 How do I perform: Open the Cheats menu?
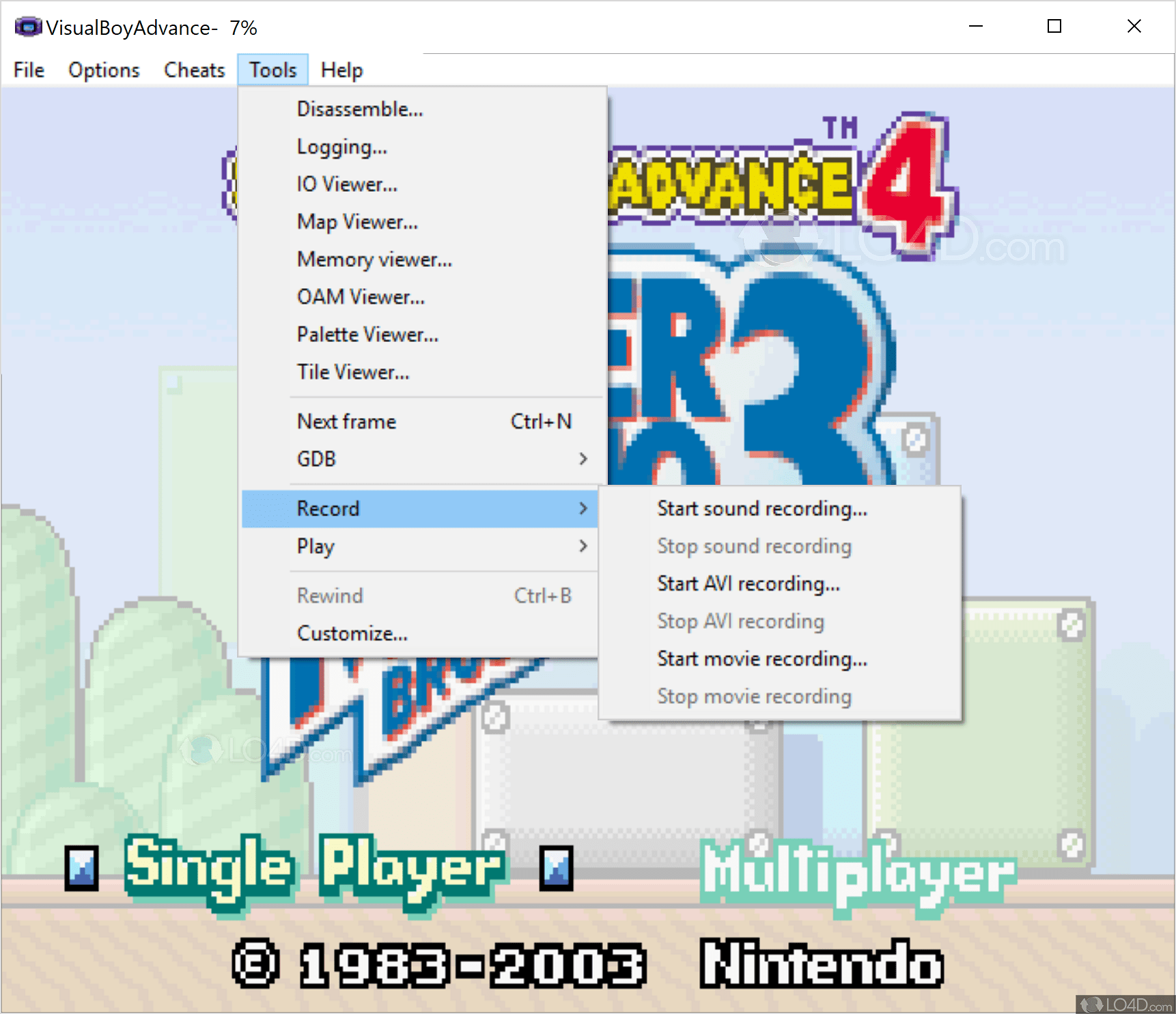[194, 69]
